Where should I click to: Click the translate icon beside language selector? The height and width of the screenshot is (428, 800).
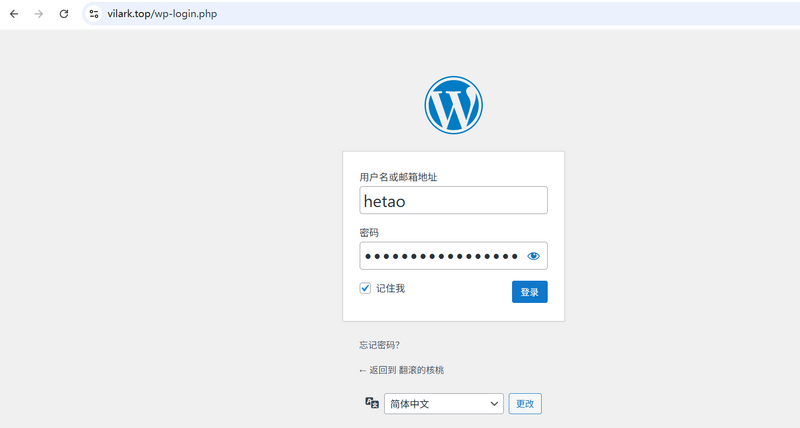tap(372, 403)
